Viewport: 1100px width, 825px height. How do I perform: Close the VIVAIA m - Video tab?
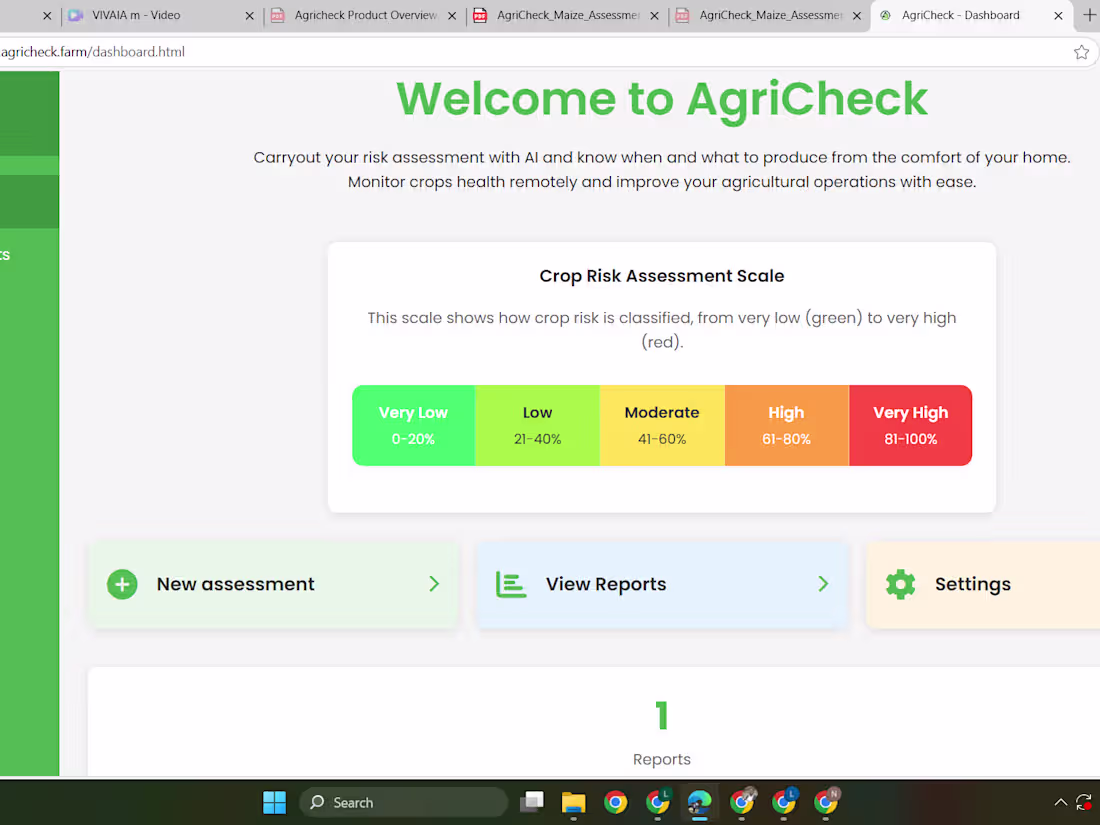pos(249,15)
